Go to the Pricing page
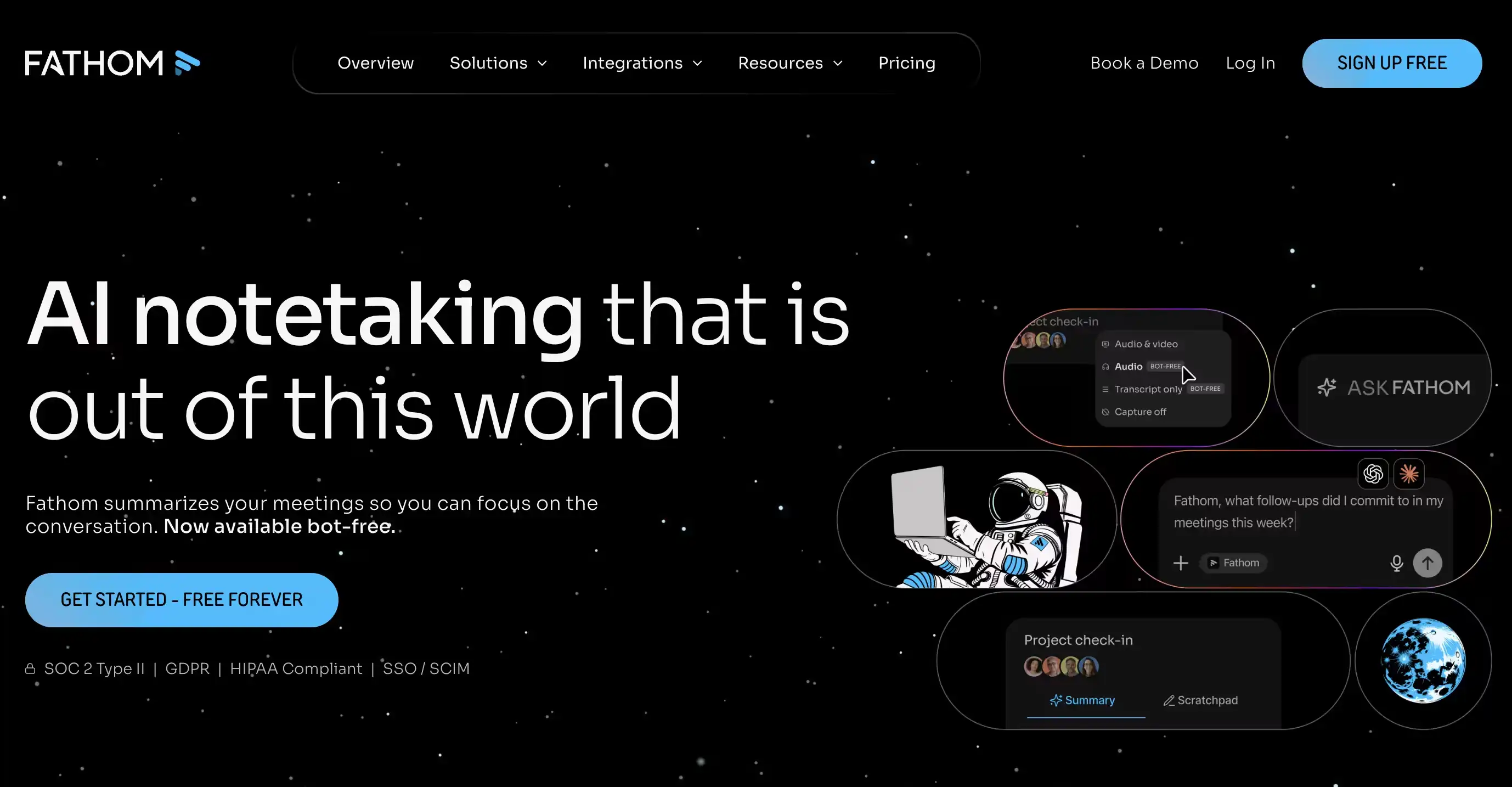This screenshot has height=787, width=1512. pos(907,63)
